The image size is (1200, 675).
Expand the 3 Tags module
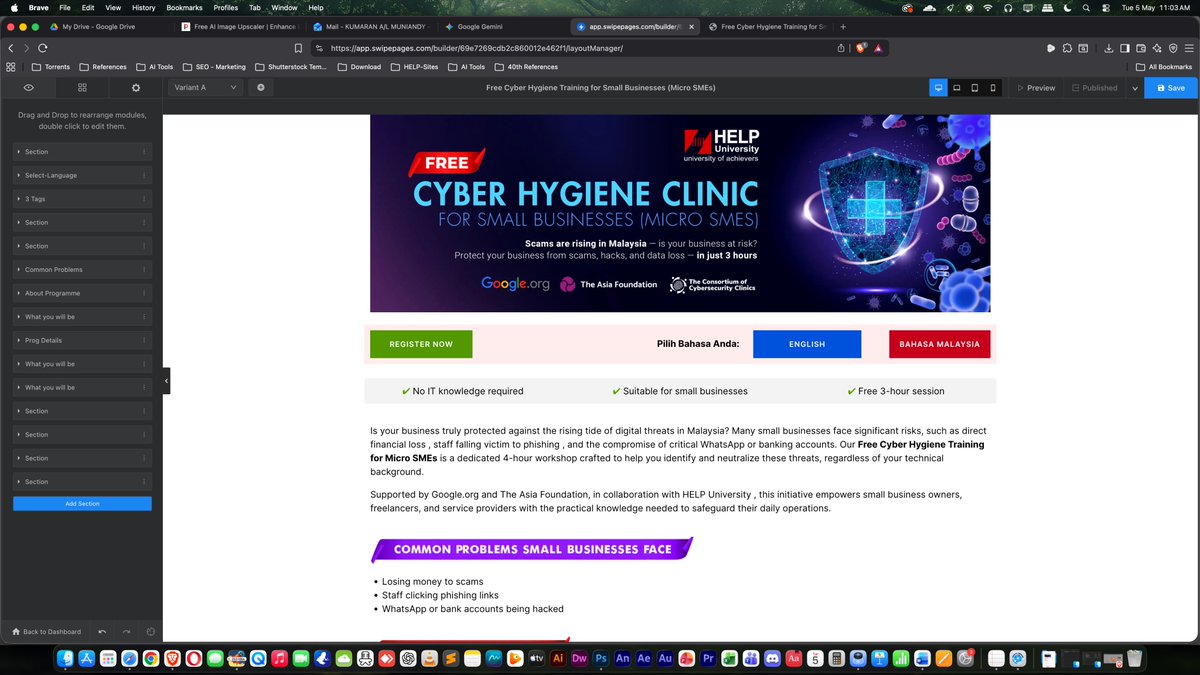tap(18, 199)
